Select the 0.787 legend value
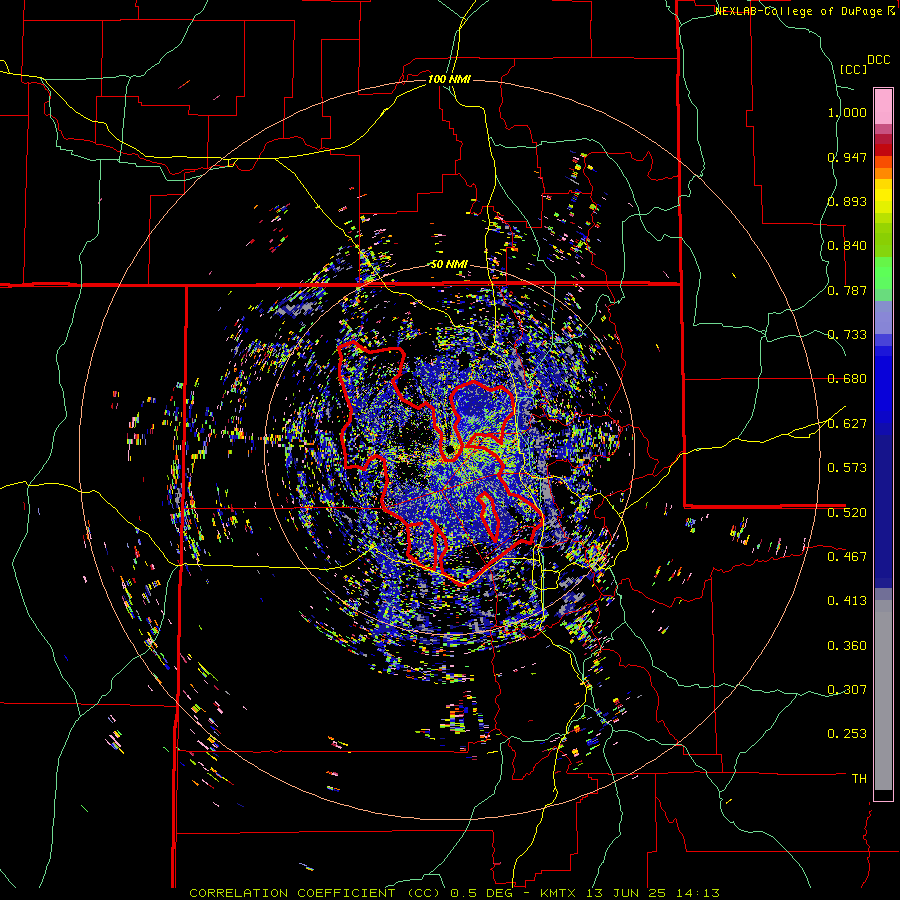This screenshot has height=900, width=900. [x=847, y=290]
